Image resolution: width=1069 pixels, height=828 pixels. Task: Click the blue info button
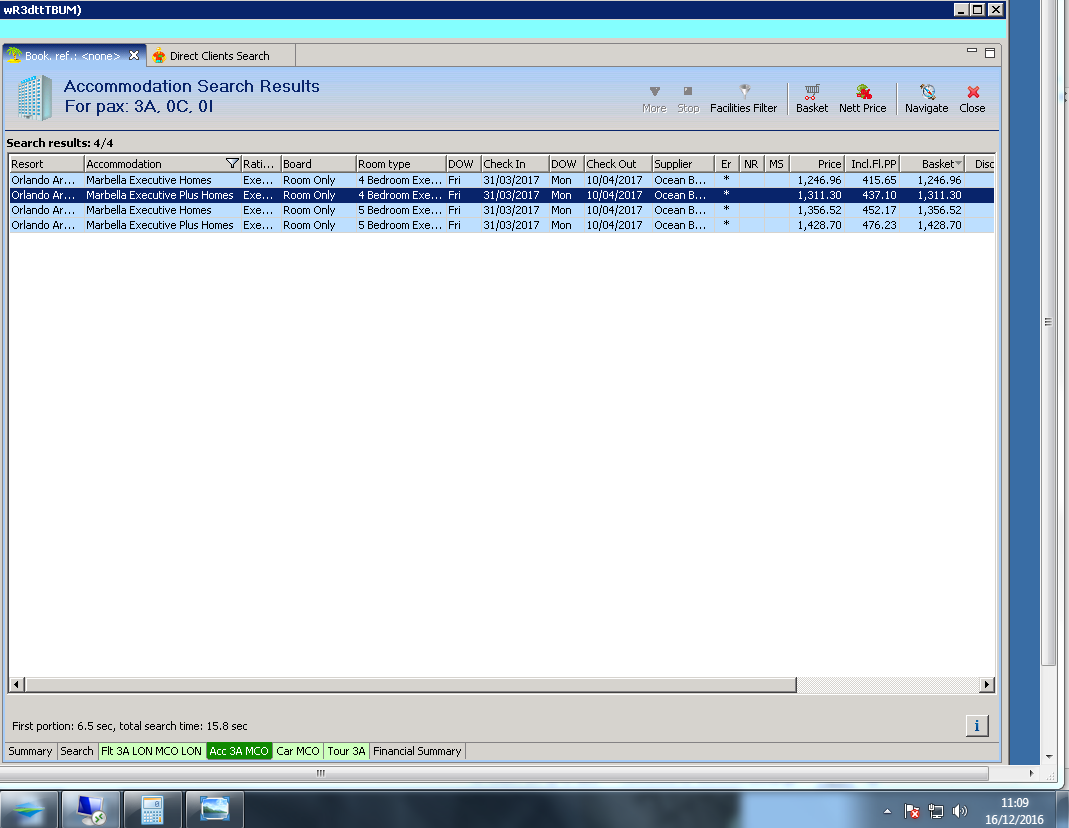pyautogui.click(x=977, y=726)
